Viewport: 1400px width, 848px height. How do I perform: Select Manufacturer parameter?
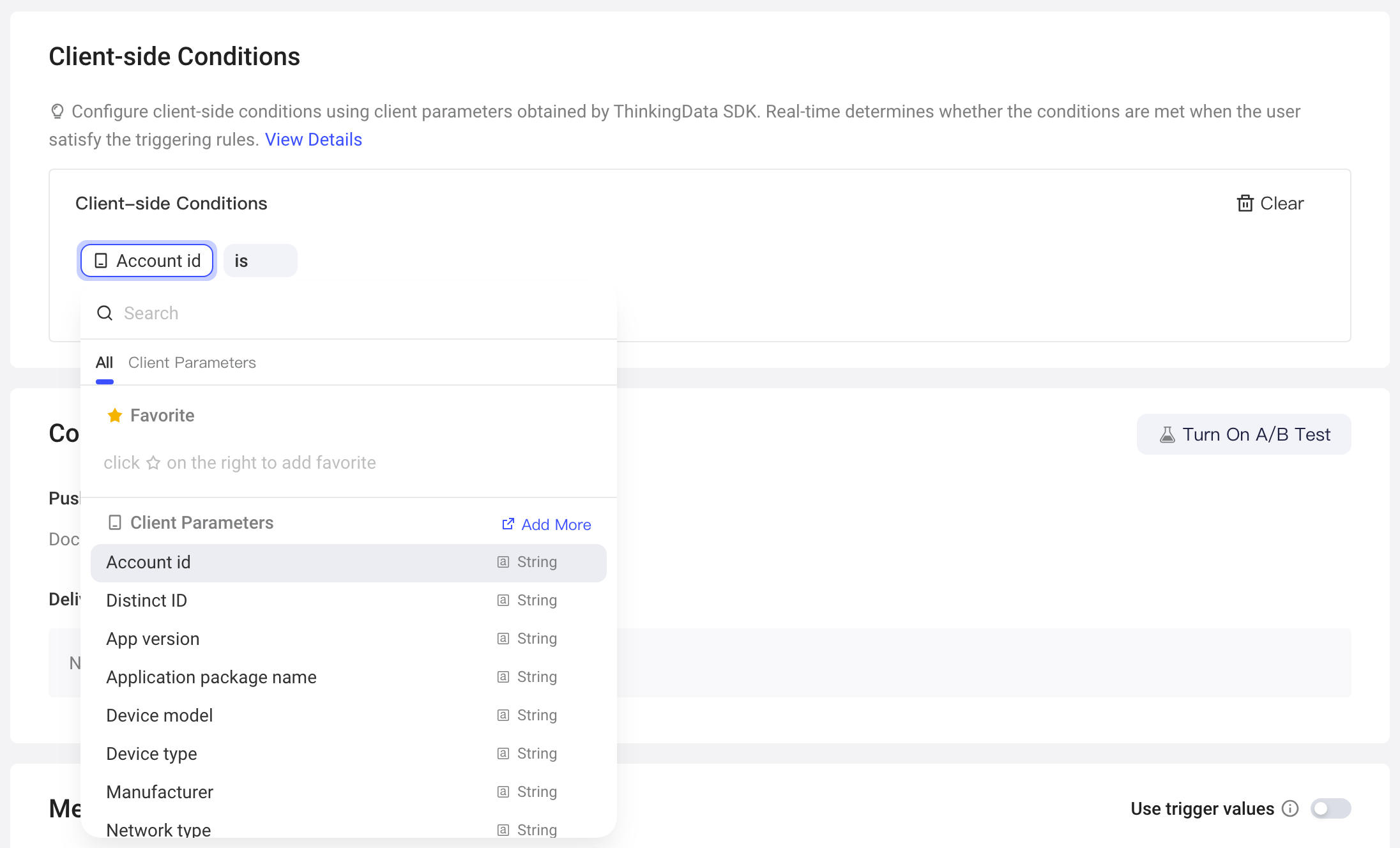[349, 792]
